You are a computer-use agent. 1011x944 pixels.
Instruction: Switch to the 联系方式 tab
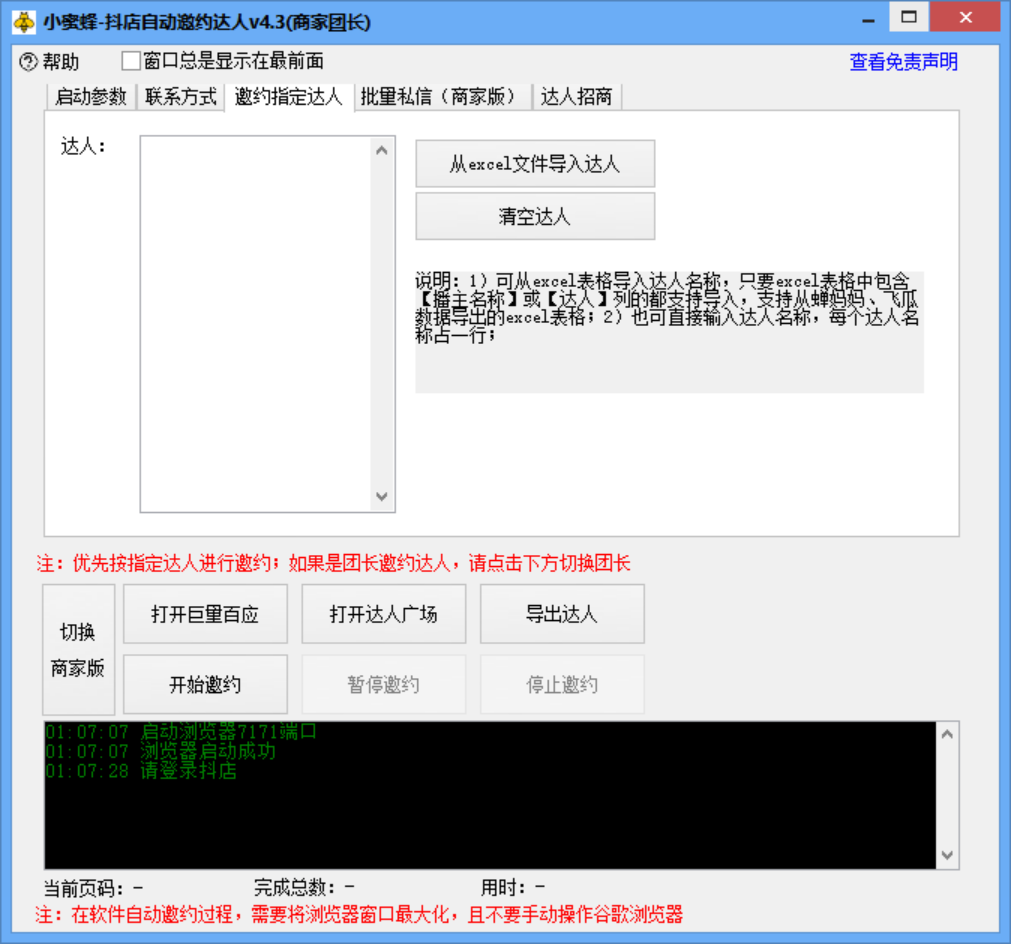point(180,98)
